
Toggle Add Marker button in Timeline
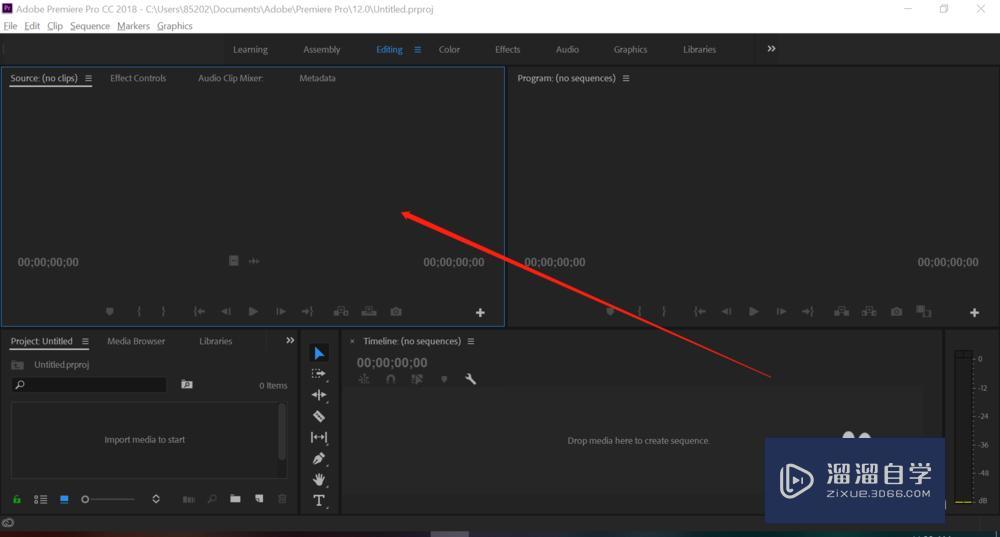coord(444,379)
